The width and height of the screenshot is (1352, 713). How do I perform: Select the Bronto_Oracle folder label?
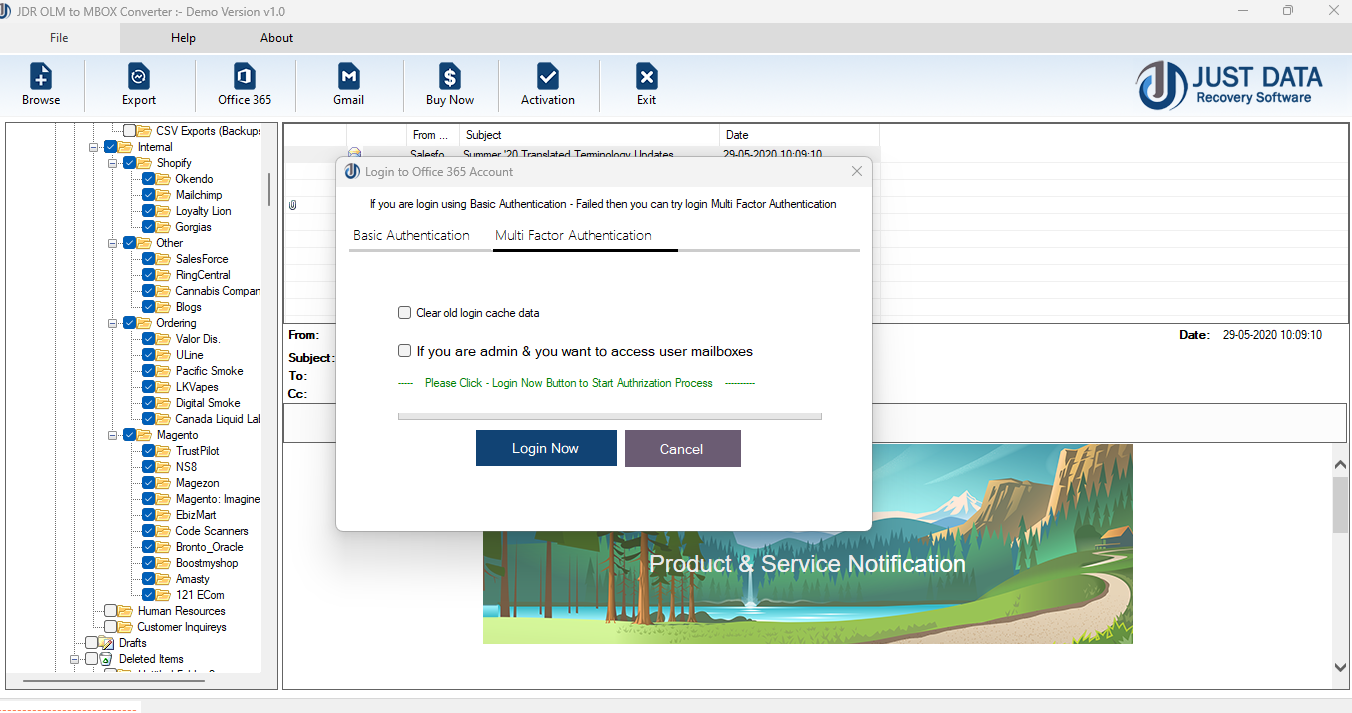[x=210, y=547]
